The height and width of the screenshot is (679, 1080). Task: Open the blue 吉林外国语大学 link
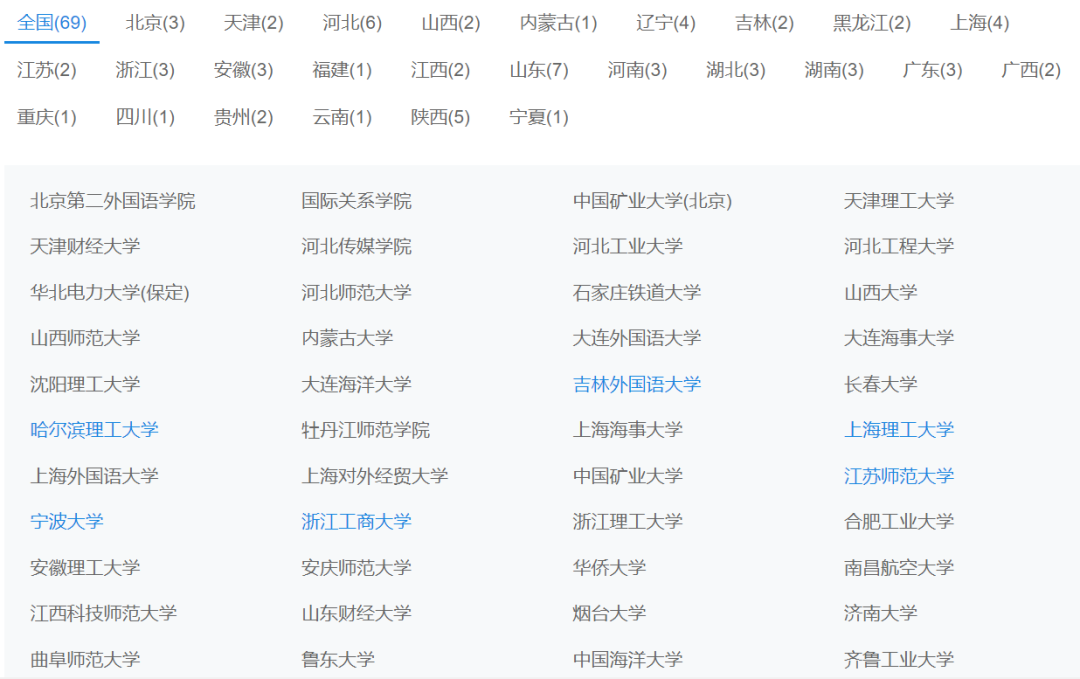pos(637,384)
